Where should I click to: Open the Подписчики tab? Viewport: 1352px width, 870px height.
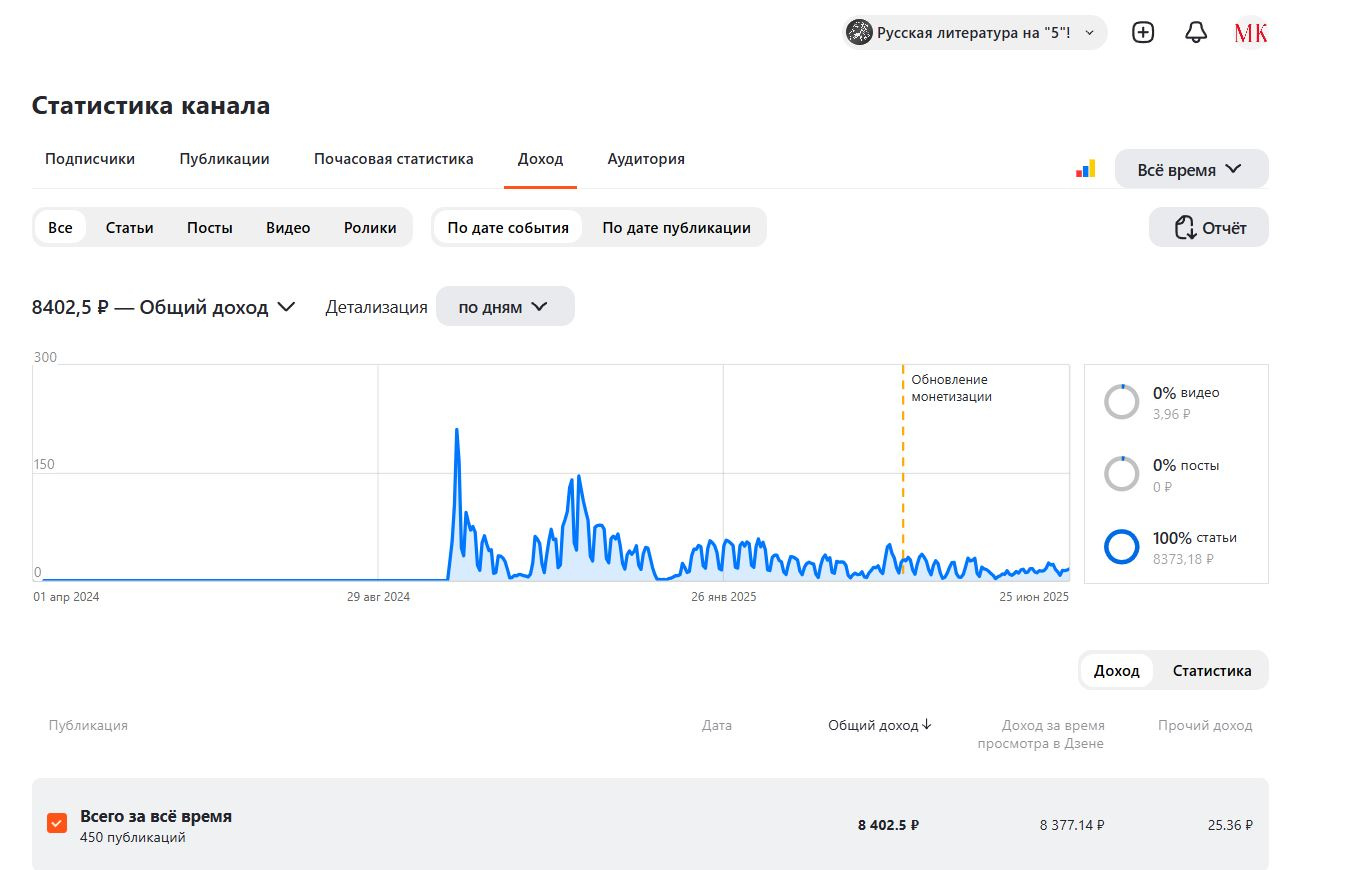[90, 159]
